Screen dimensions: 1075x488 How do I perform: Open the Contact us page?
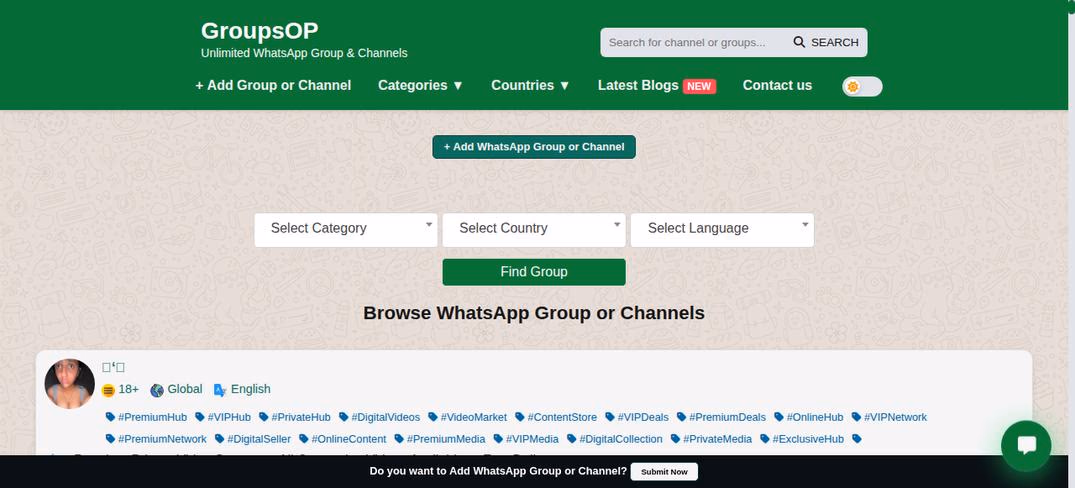777,86
